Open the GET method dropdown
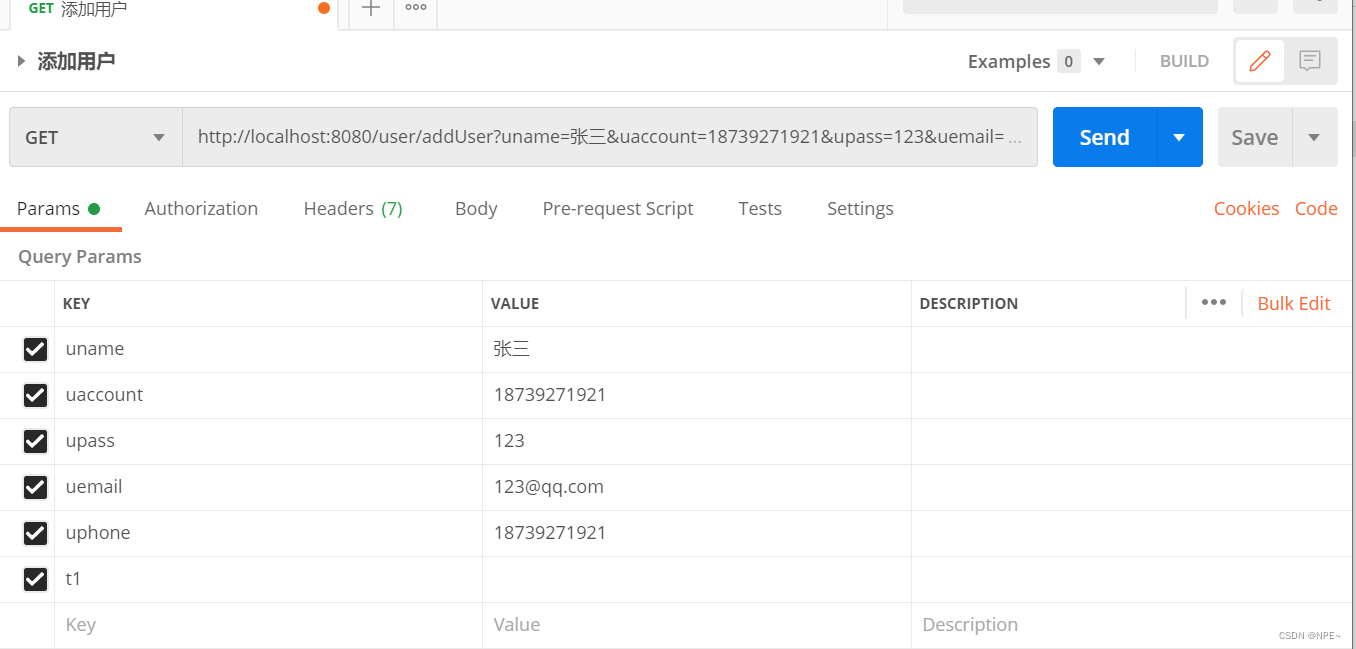 94,136
